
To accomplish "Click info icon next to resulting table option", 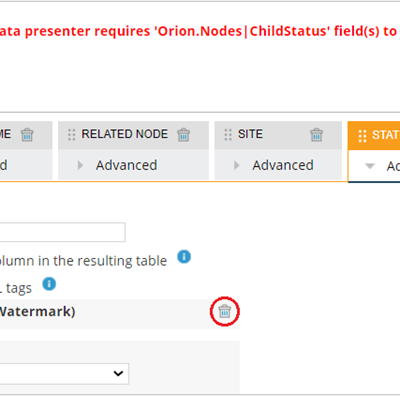I will (x=184, y=257).
